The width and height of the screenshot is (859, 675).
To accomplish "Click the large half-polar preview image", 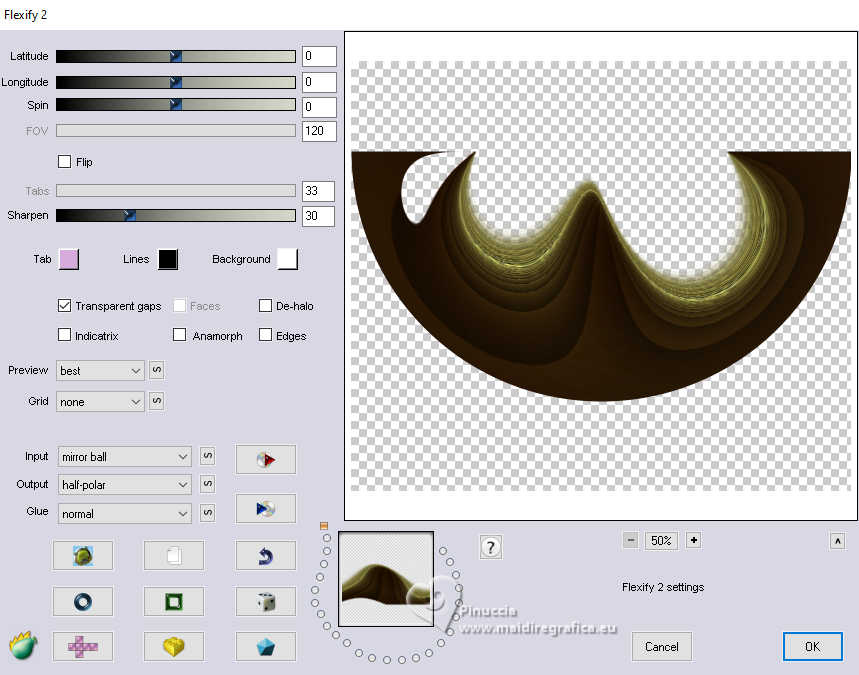I will coord(600,276).
